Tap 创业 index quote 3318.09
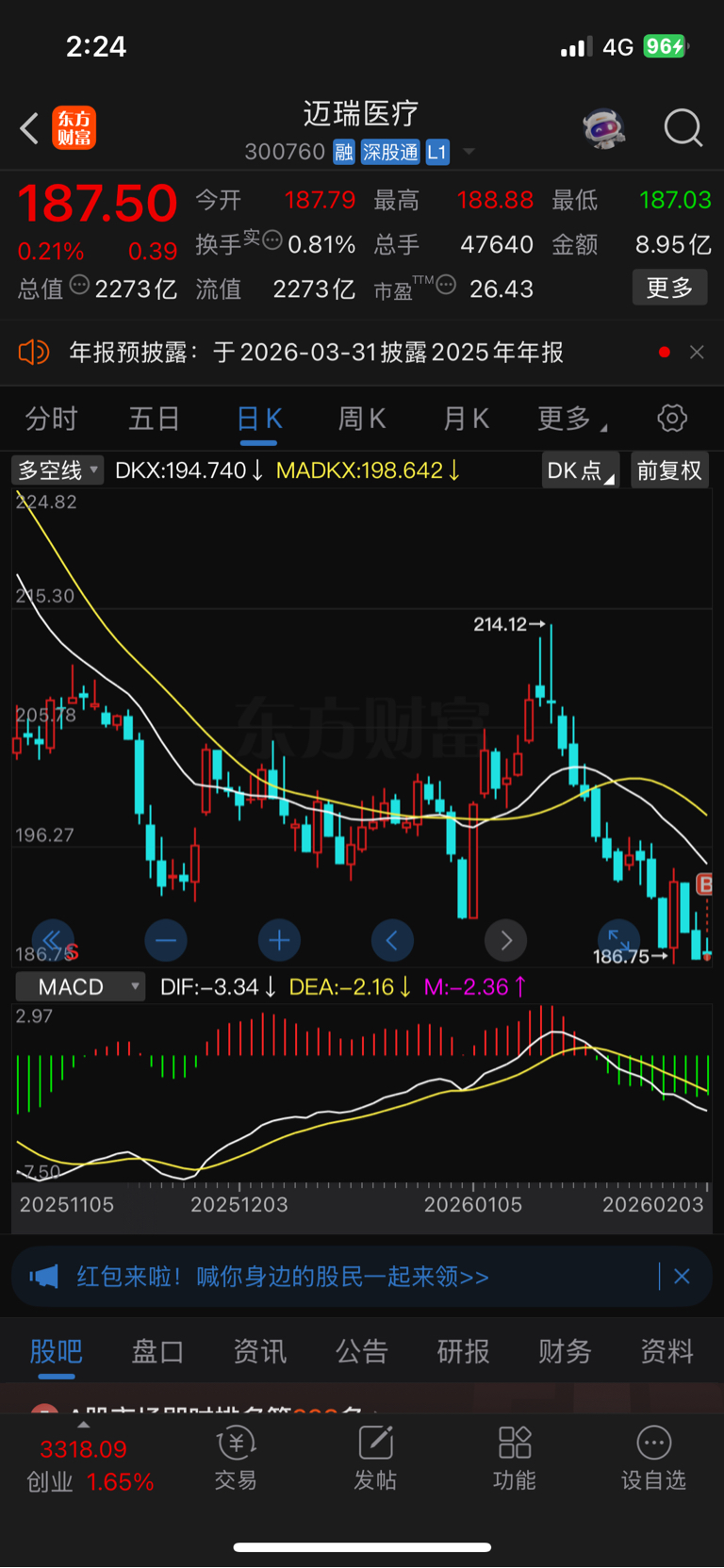Image resolution: width=724 pixels, height=1568 pixels. coord(83,1449)
